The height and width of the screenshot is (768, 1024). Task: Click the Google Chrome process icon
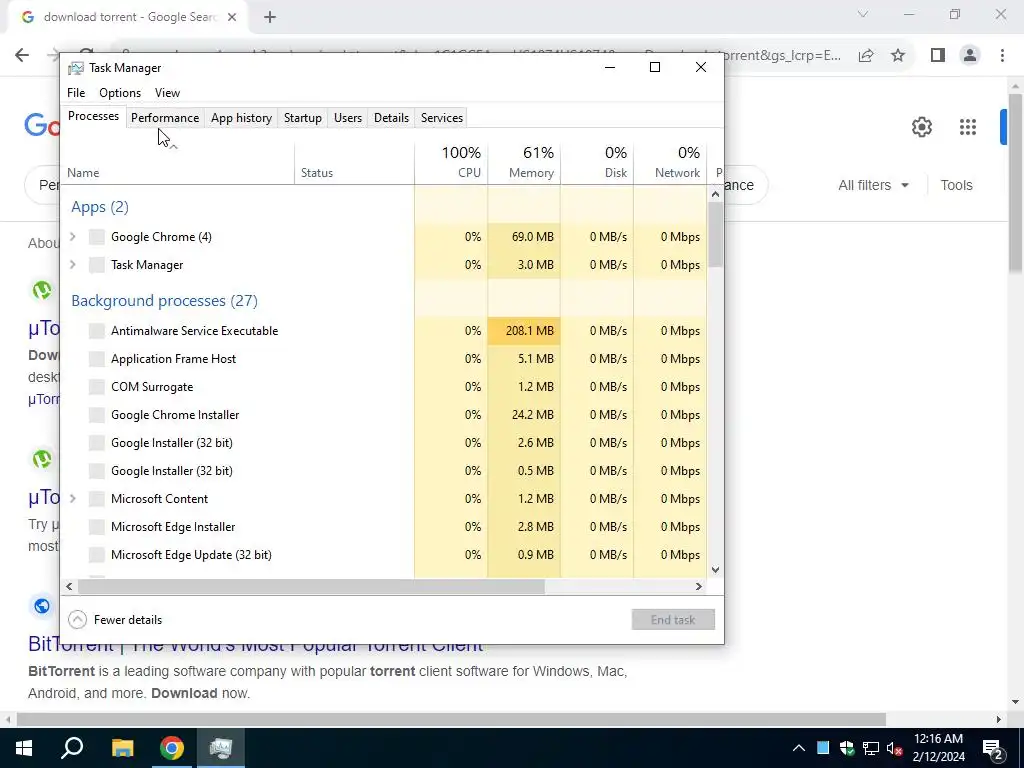pyautogui.click(x=97, y=237)
